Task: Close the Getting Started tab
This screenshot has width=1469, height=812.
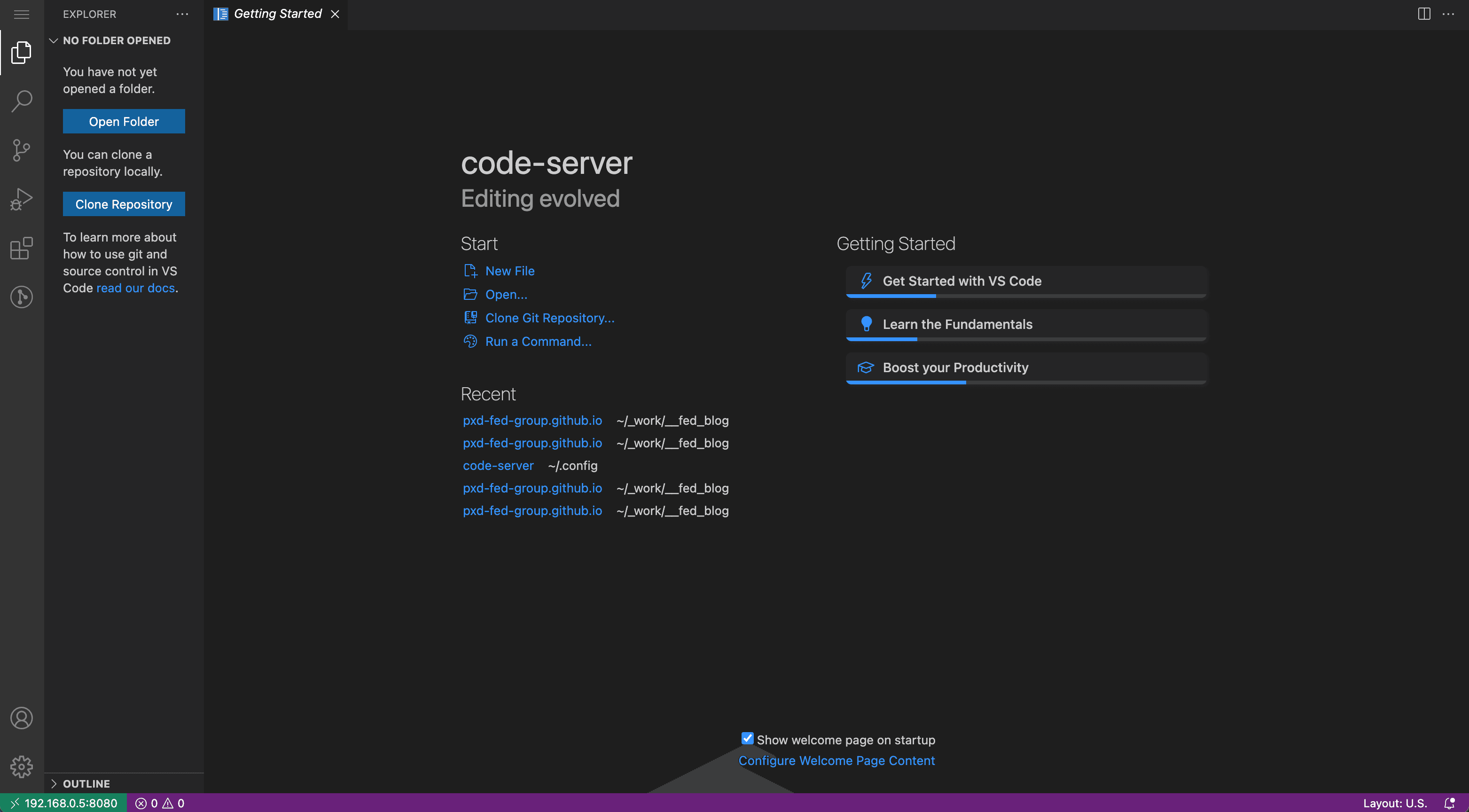Action: 336,14
